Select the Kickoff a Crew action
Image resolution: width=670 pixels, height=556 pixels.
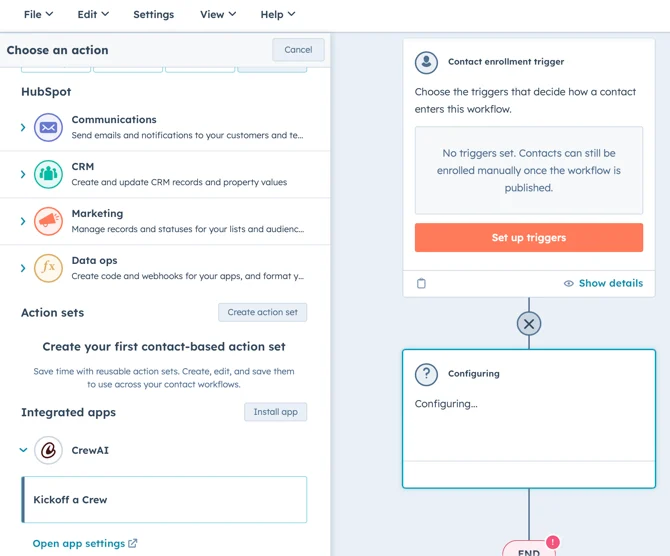point(165,499)
